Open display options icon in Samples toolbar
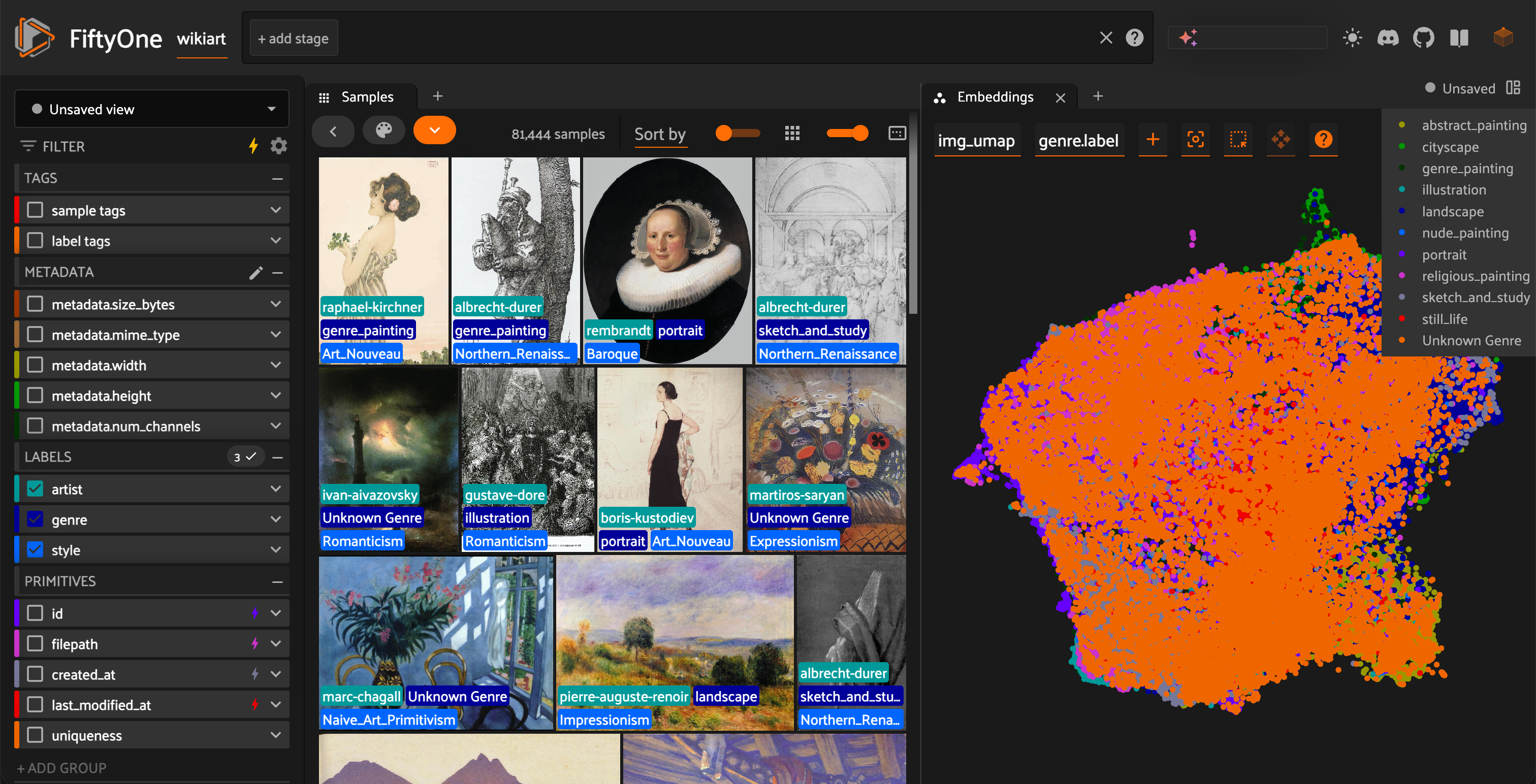This screenshot has width=1536, height=784. 897,133
